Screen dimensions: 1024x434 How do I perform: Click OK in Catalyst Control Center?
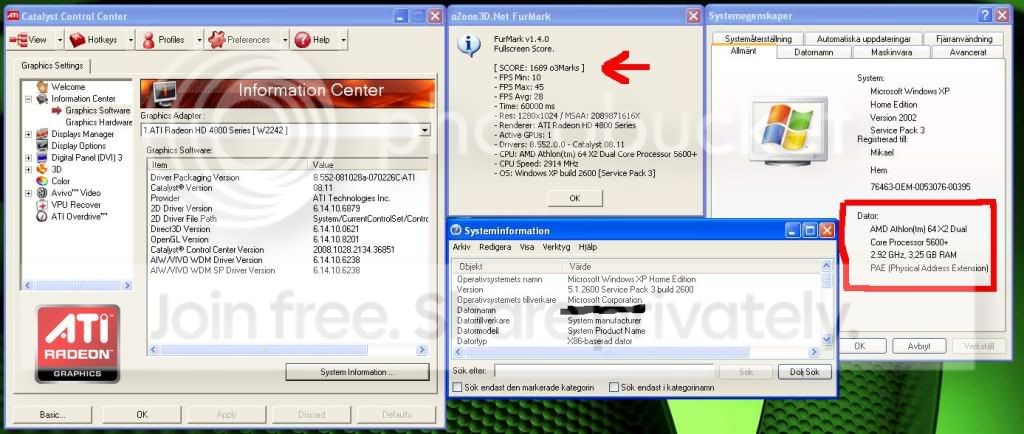click(142, 414)
